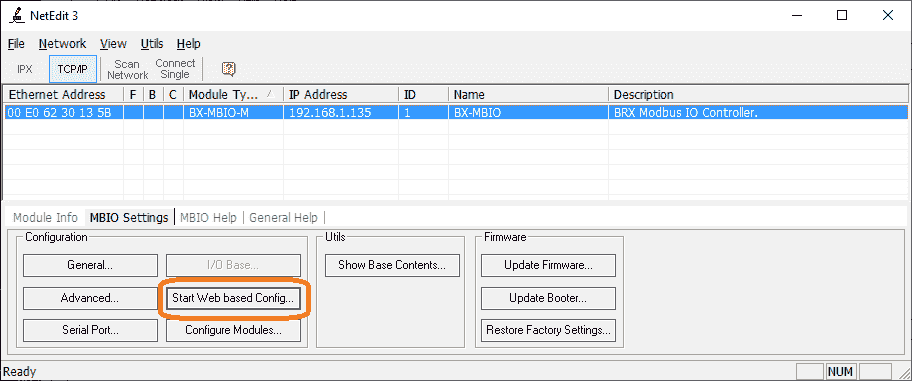Click the Update Booter... button
Screen dimensions: 912x381
[548, 298]
